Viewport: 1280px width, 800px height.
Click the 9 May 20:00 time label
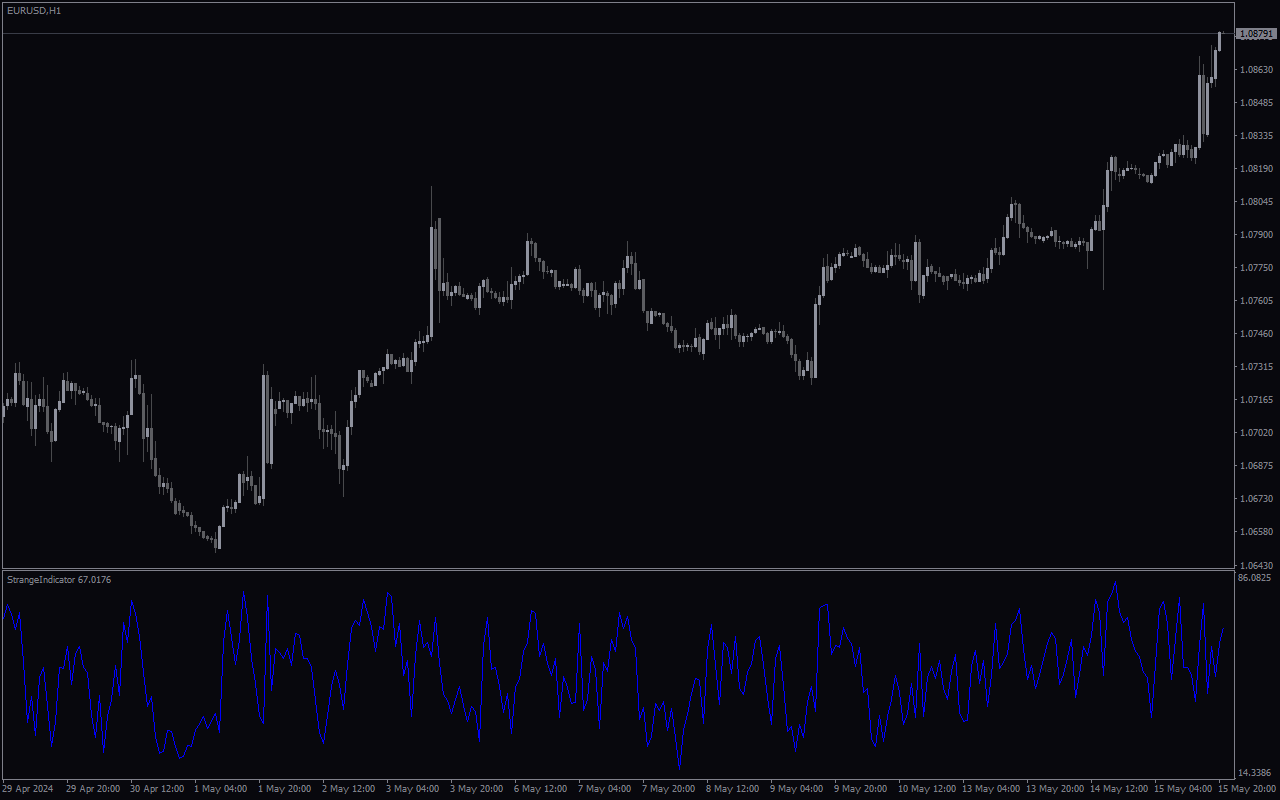click(x=860, y=789)
